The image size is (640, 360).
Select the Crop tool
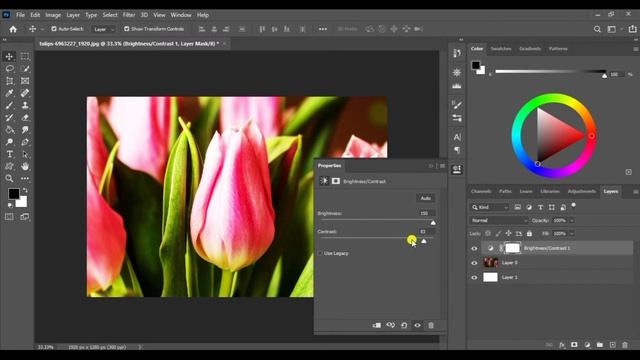pos(9,81)
